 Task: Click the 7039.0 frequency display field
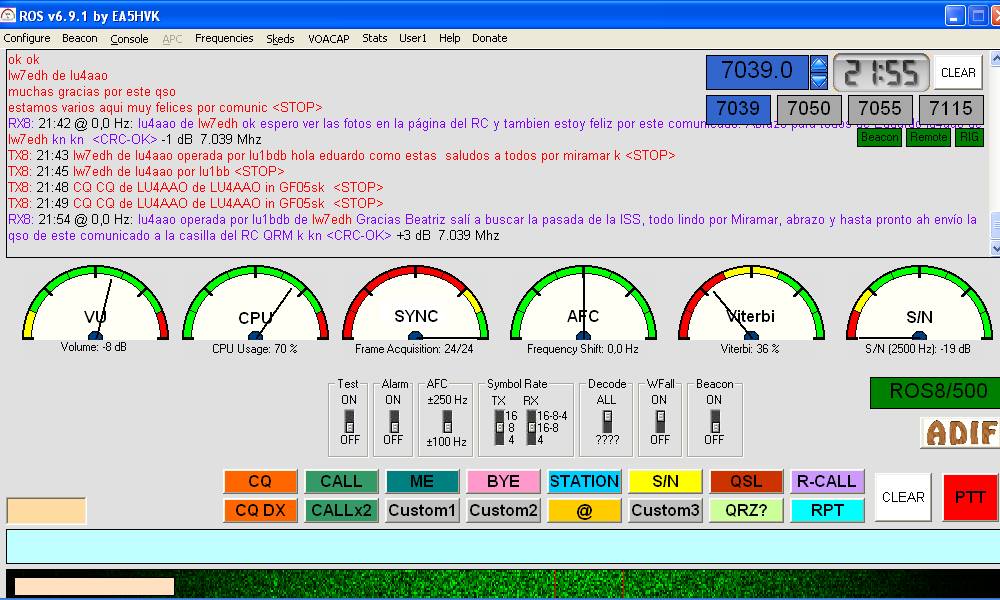(x=758, y=72)
